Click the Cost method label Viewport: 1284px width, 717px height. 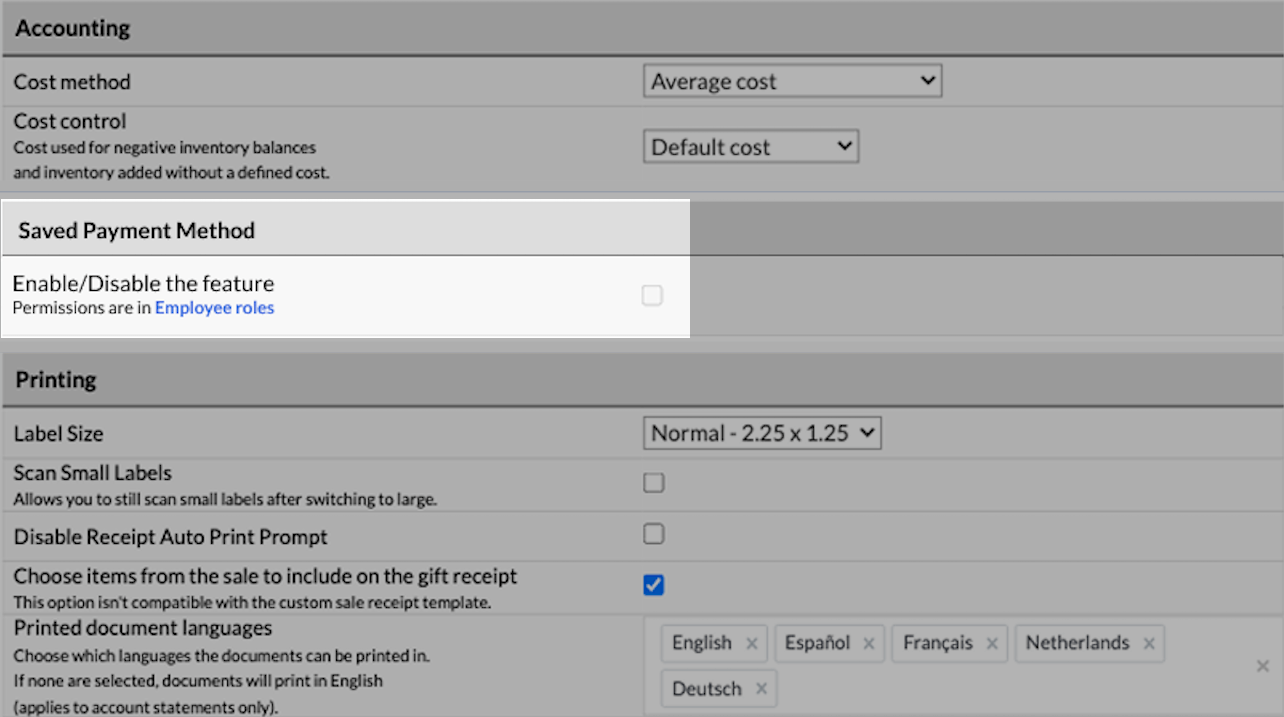click(x=72, y=82)
